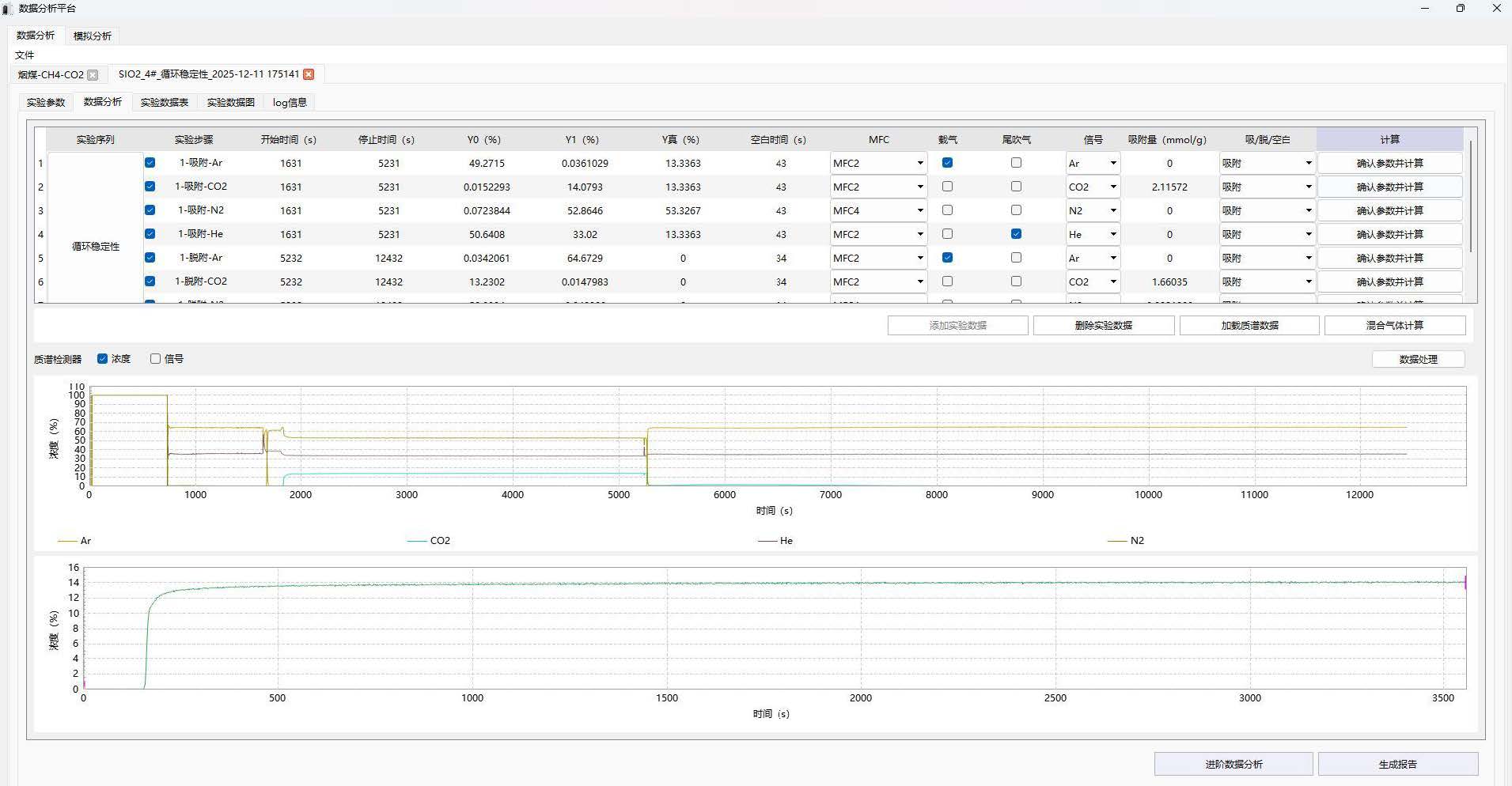Click the 混合气体计算 button

click(1394, 326)
